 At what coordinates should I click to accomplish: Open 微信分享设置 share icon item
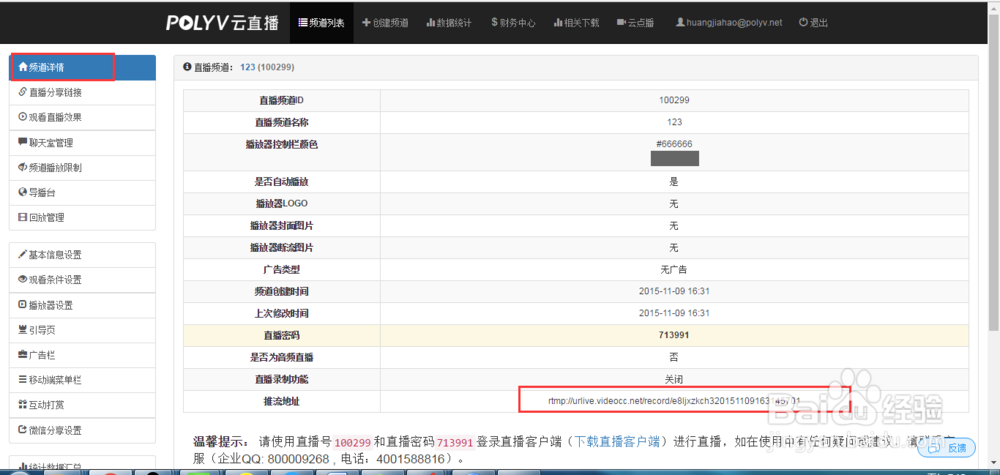(x=82, y=430)
